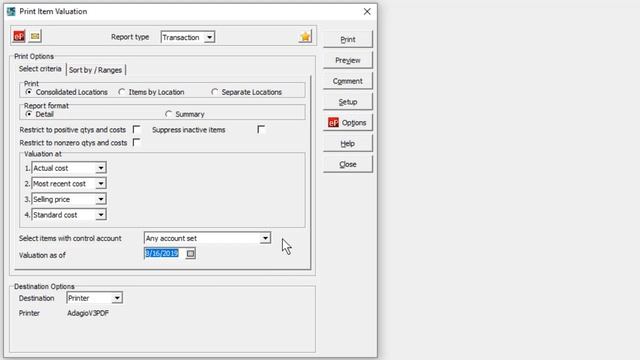Image resolution: width=640 pixels, height=360 pixels.
Task: Click the email envelope icon
Action: pyautogui.click(x=35, y=36)
